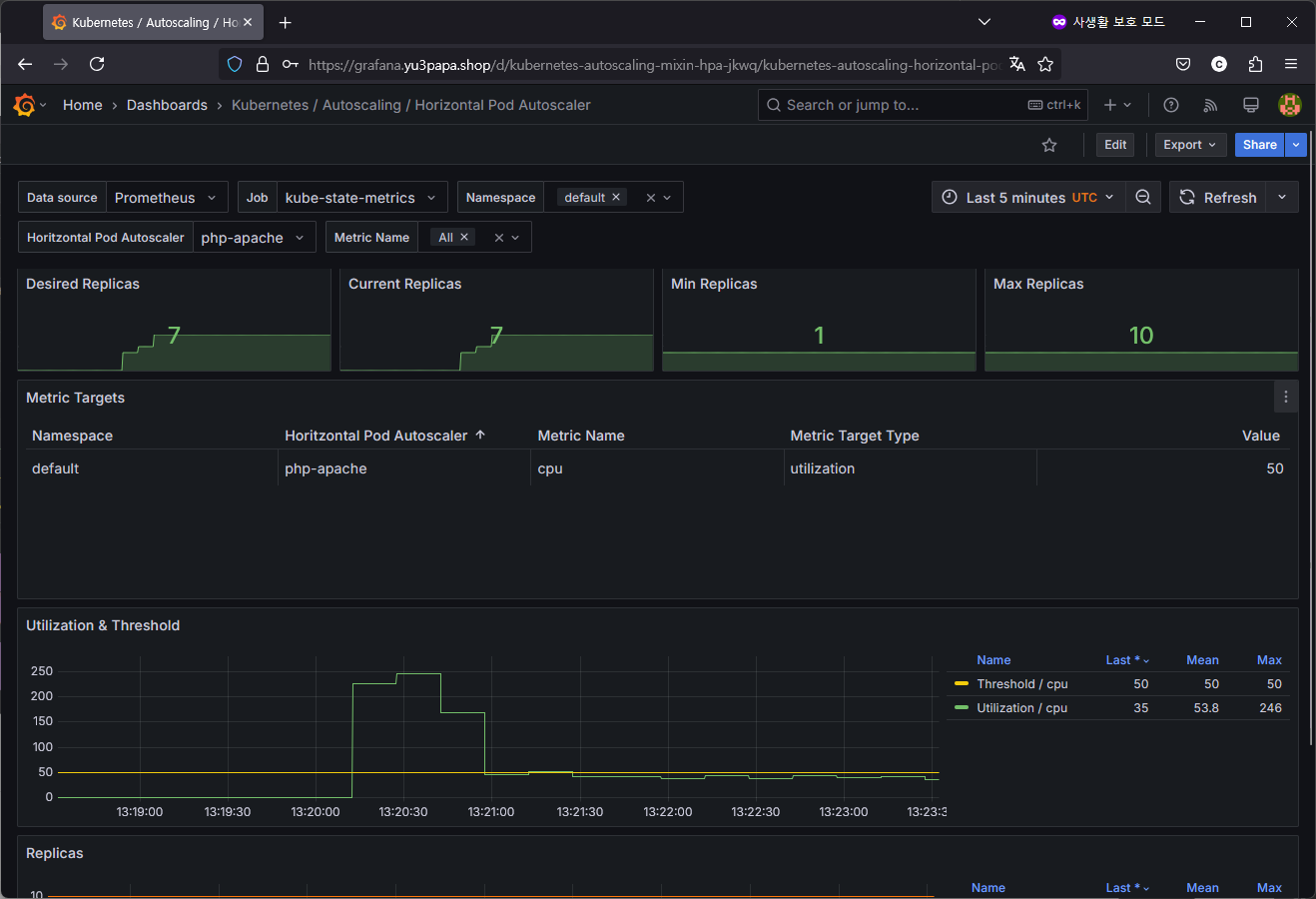Sort table by Metric Name column header
Screen dimensions: 1316x899
(x=581, y=436)
